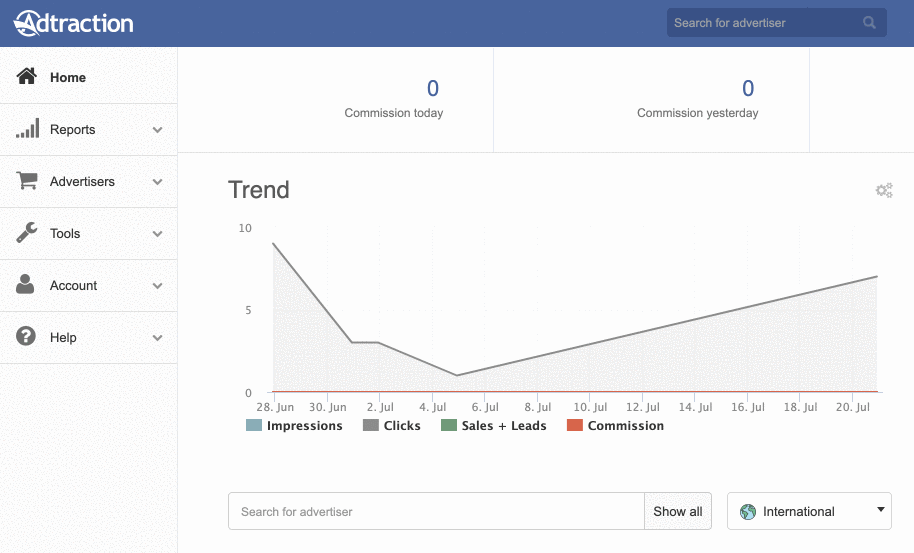The height and width of the screenshot is (553, 914).
Task: Open the International country dropdown
Action: pos(809,511)
